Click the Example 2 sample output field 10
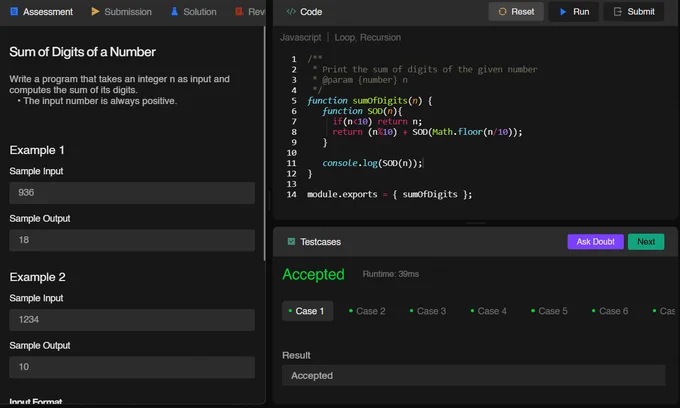 tap(132, 367)
